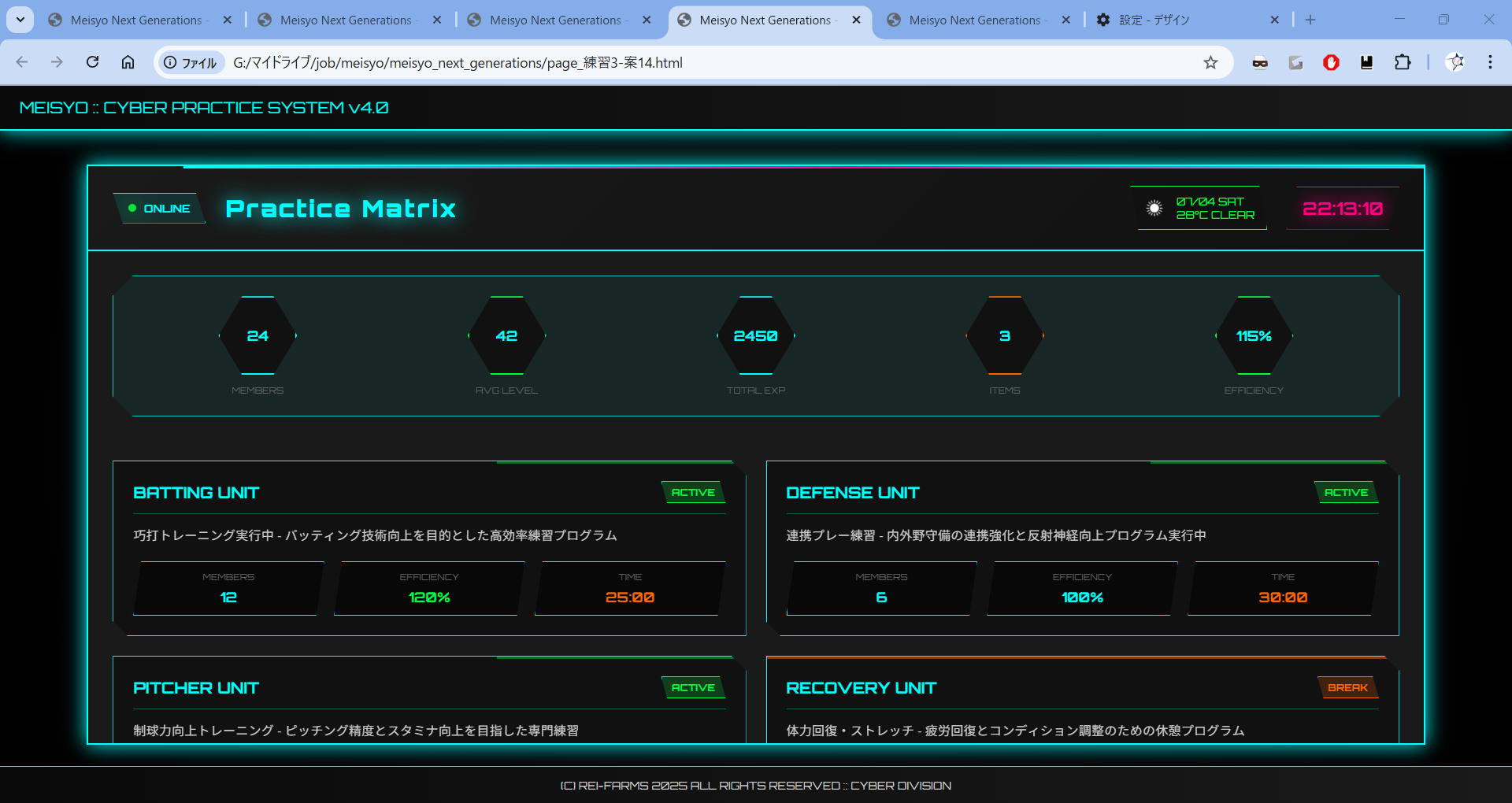Image resolution: width=1512 pixels, height=803 pixels.
Task: Toggle the Batting Unit ACTIVE badge
Action: click(x=693, y=493)
